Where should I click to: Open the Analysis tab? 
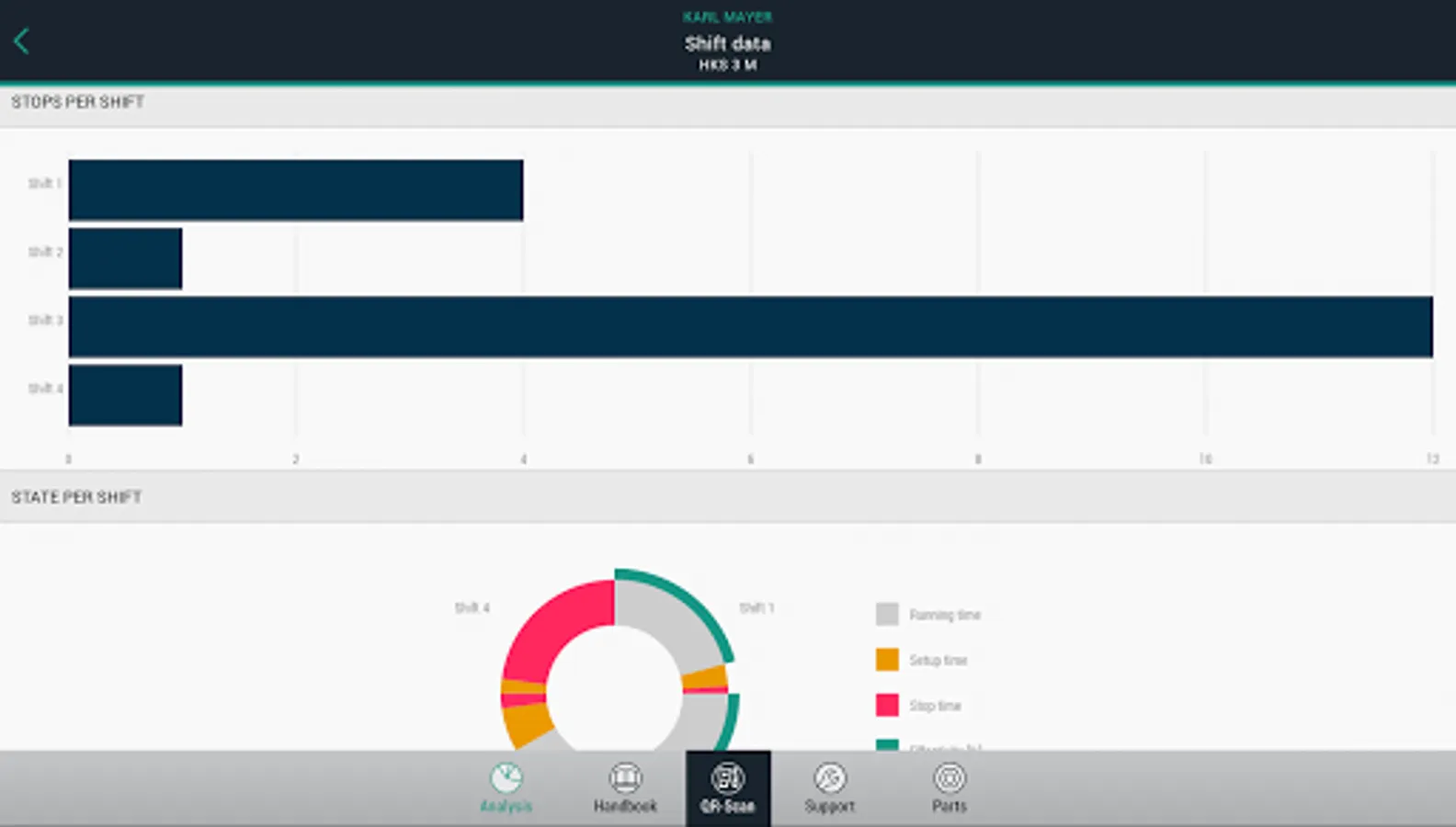(x=506, y=788)
